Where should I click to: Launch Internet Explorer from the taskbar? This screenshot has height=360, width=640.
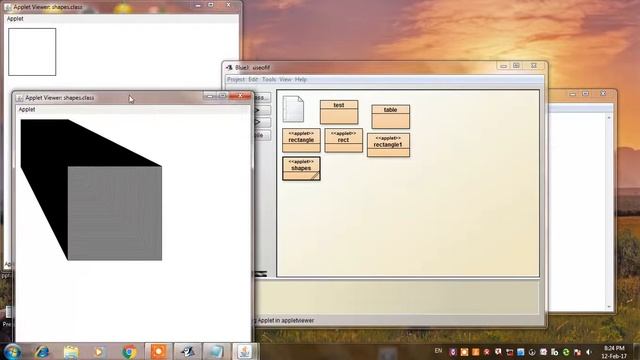[42, 352]
